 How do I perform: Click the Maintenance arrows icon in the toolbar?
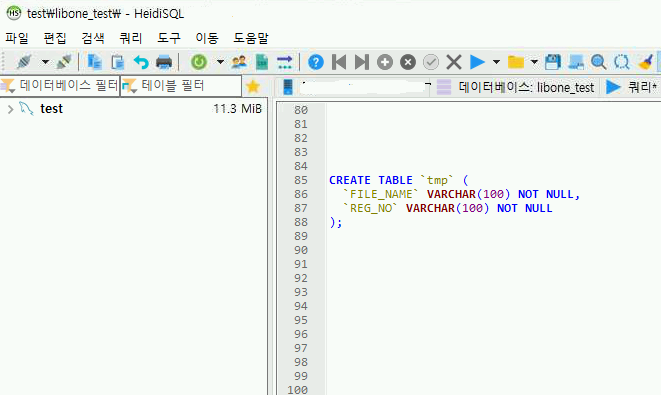285,62
